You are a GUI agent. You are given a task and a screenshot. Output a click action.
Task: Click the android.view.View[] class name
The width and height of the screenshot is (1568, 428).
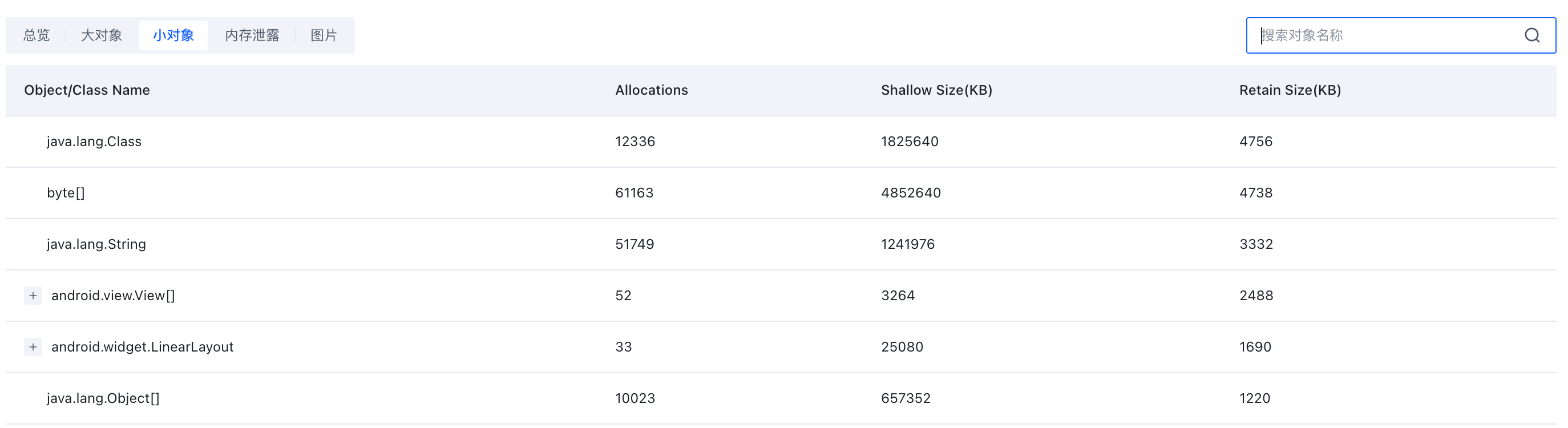[113, 295]
